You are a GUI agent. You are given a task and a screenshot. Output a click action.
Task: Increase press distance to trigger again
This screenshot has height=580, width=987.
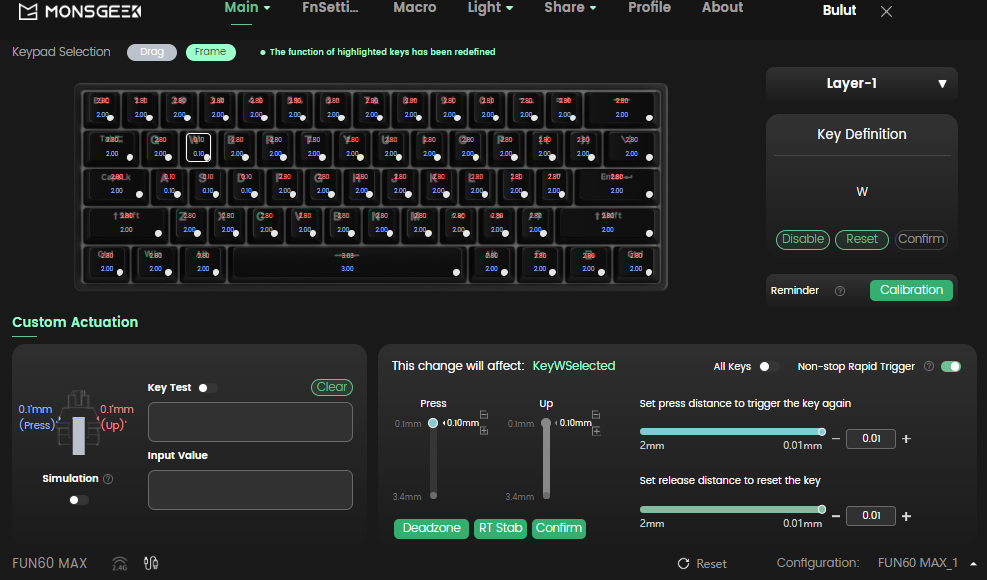tap(906, 438)
